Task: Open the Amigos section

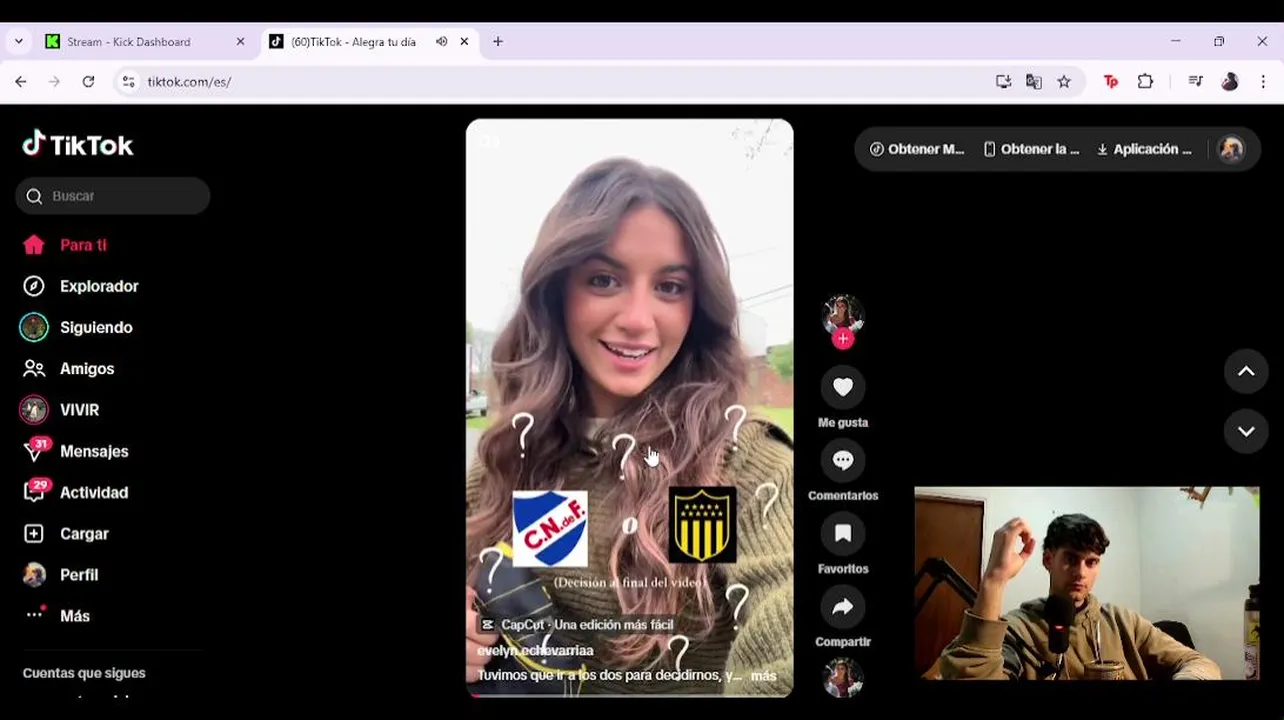Action: pos(69,369)
